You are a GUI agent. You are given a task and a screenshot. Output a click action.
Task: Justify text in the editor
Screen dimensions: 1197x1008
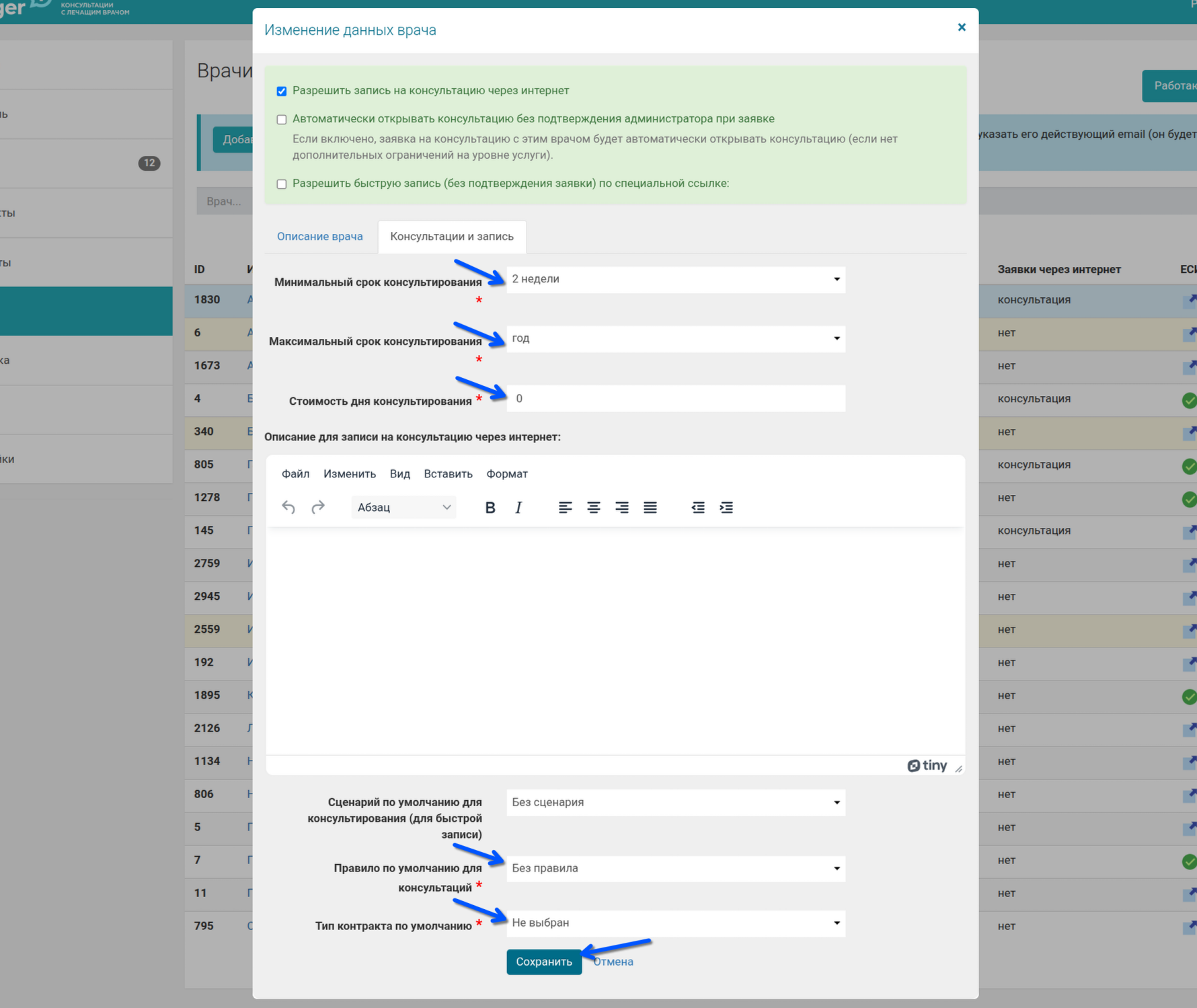click(650, 508)
